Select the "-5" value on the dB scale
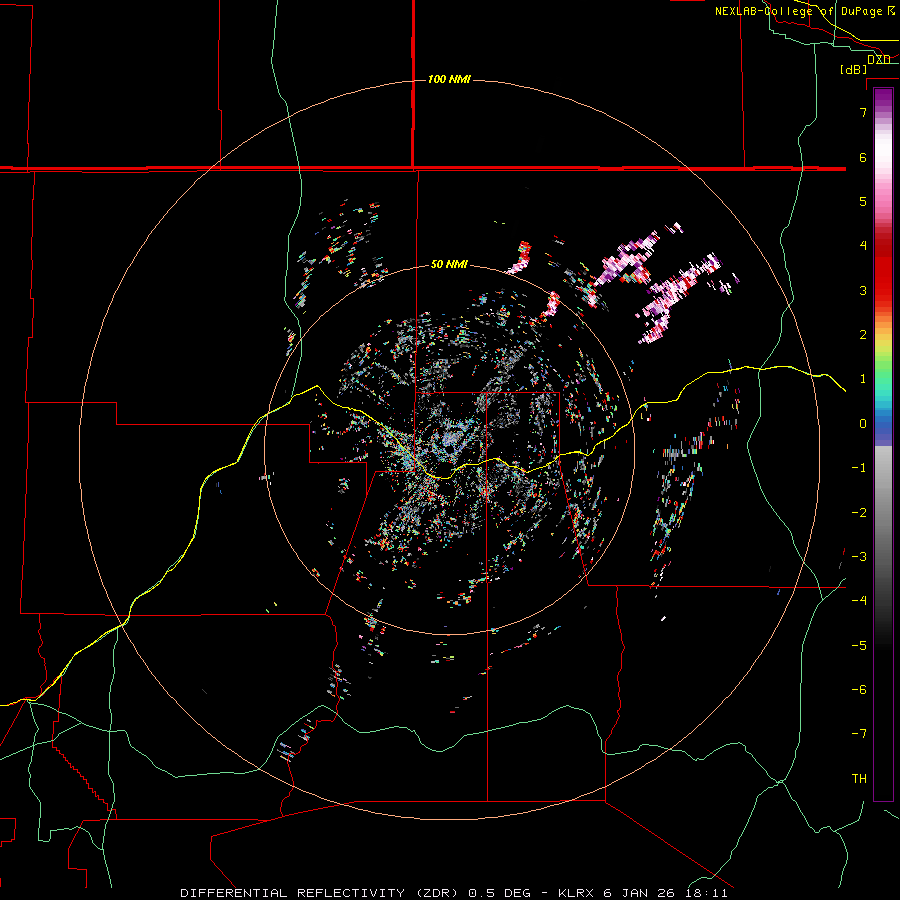The image size is (900, 900). [859, 646]
